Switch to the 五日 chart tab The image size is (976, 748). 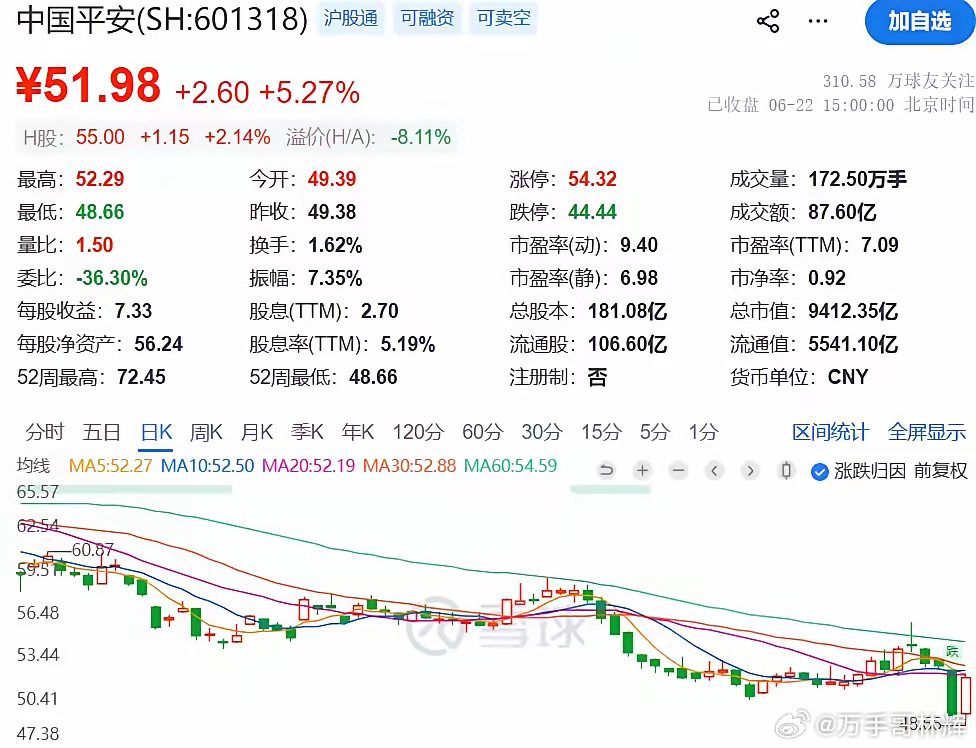click(101, 431)
